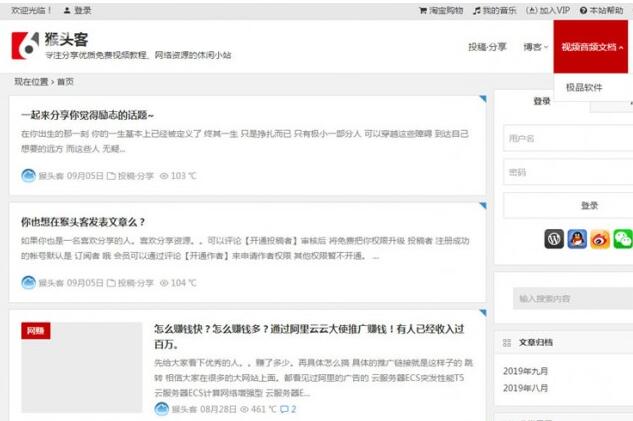This screenshot has width=633, height=421.
Task: Click the 加入VIP link
Action: point(549,10)
